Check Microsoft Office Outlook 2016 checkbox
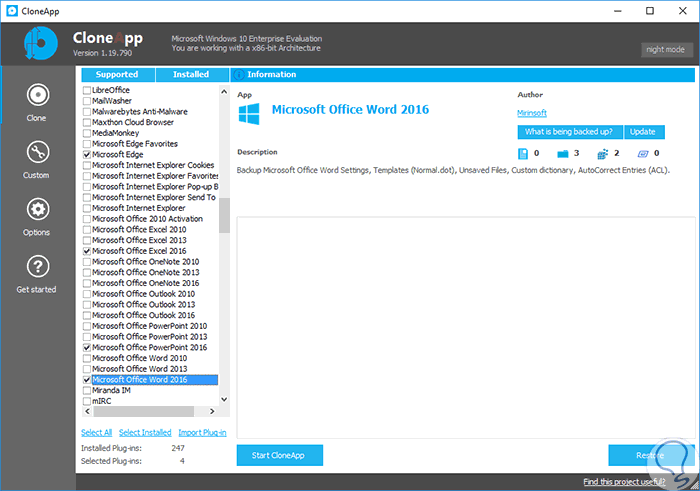Viewport: 700px width, 491px height. click(87, 315)
